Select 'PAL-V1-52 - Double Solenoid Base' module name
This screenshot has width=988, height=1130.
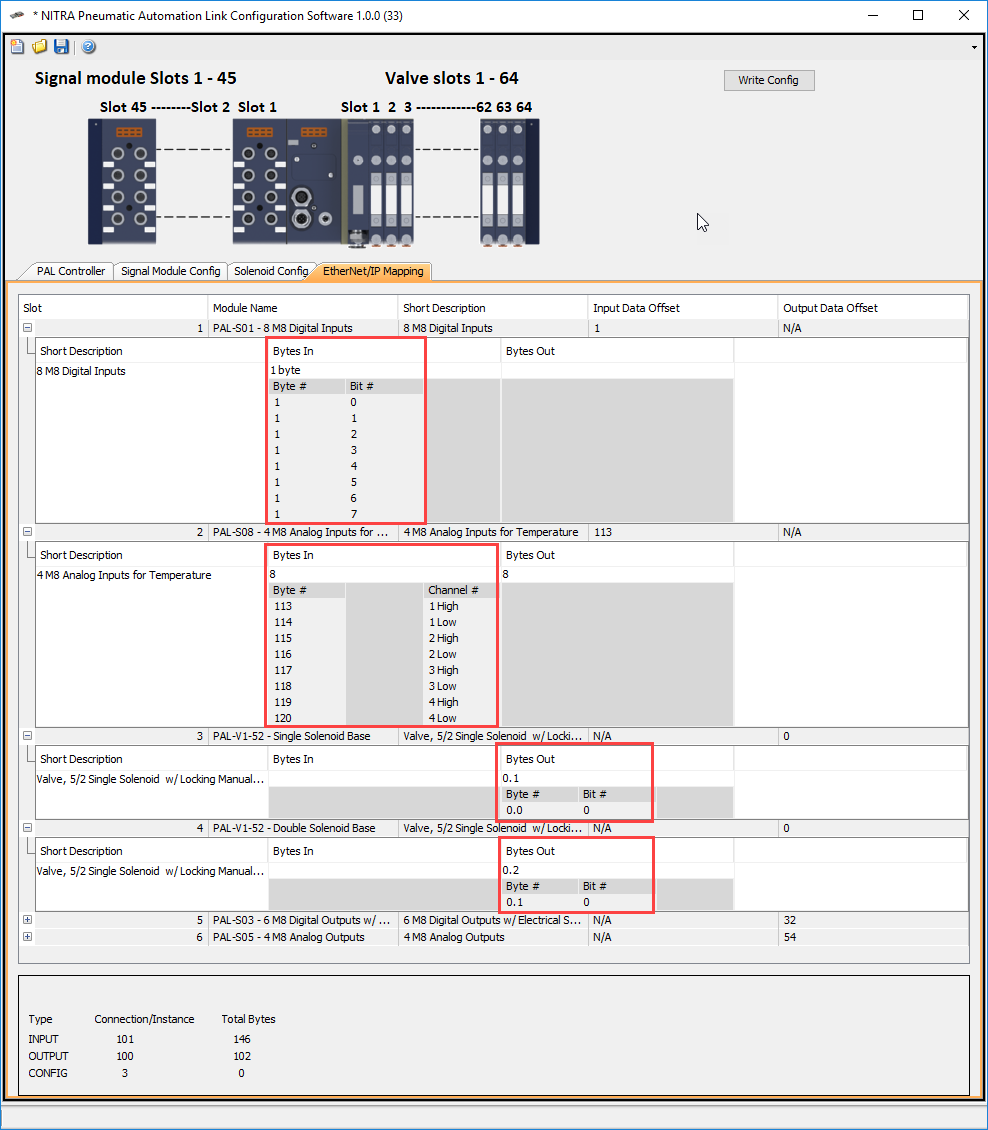pyautogui.click(x=303, y=828)
